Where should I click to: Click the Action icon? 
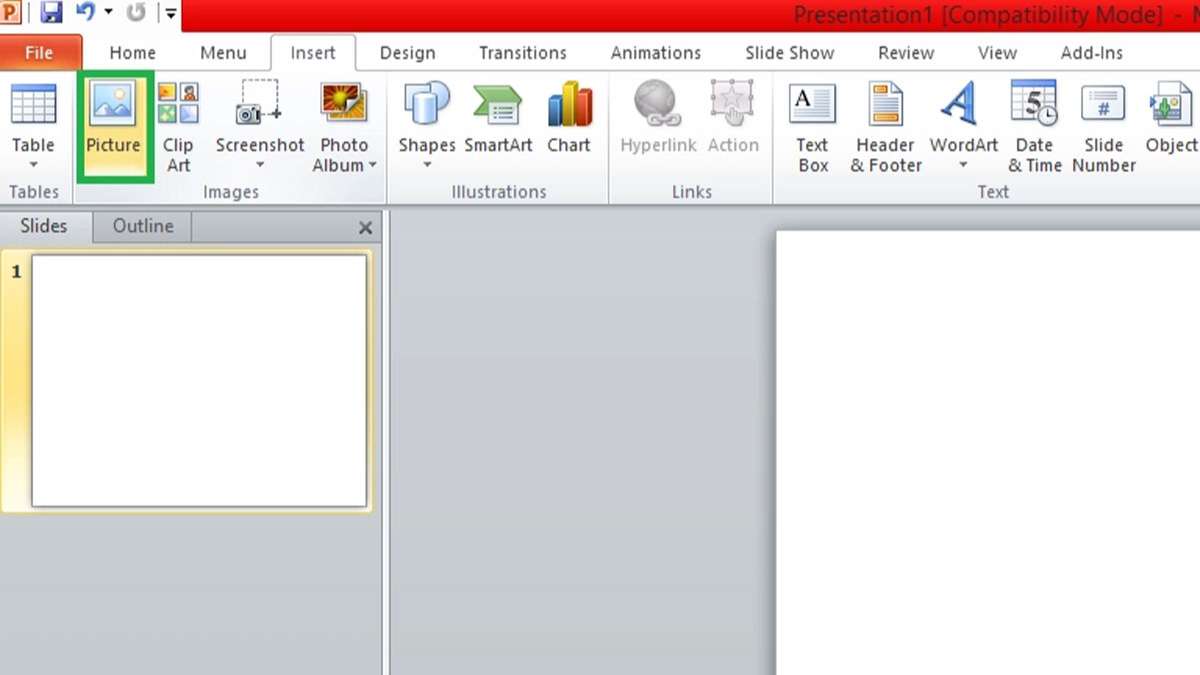pyautogui.click(x=733, y=103)
